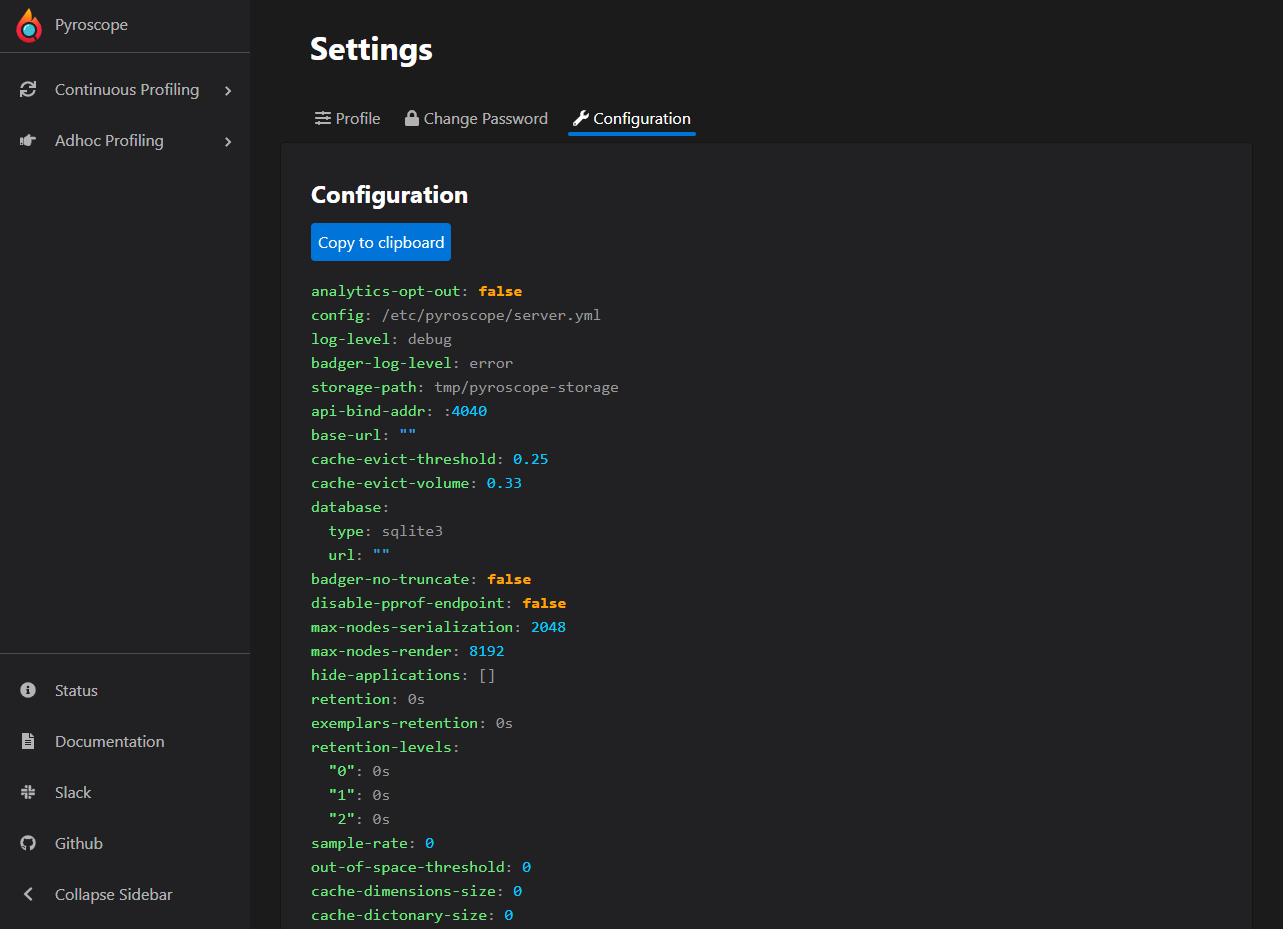Click the wrench icon on the Configuration tab
Screen dimensions: 1283x929
(x=579, y=117)
